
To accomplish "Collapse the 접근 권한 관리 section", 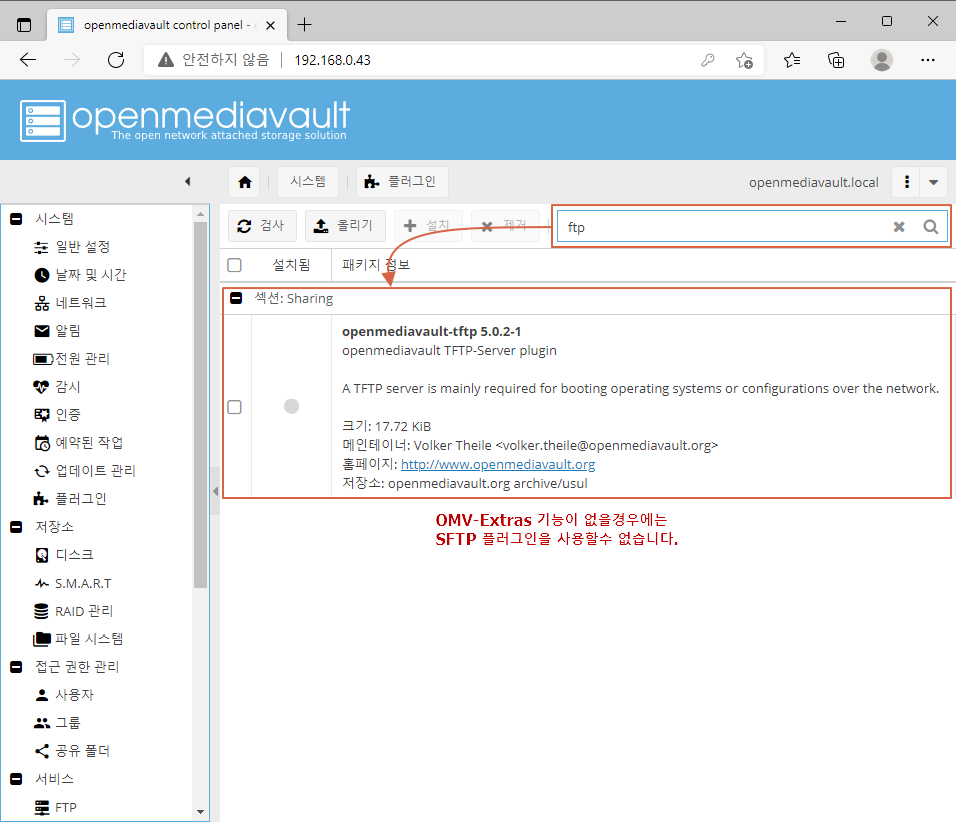I will 16,667.
